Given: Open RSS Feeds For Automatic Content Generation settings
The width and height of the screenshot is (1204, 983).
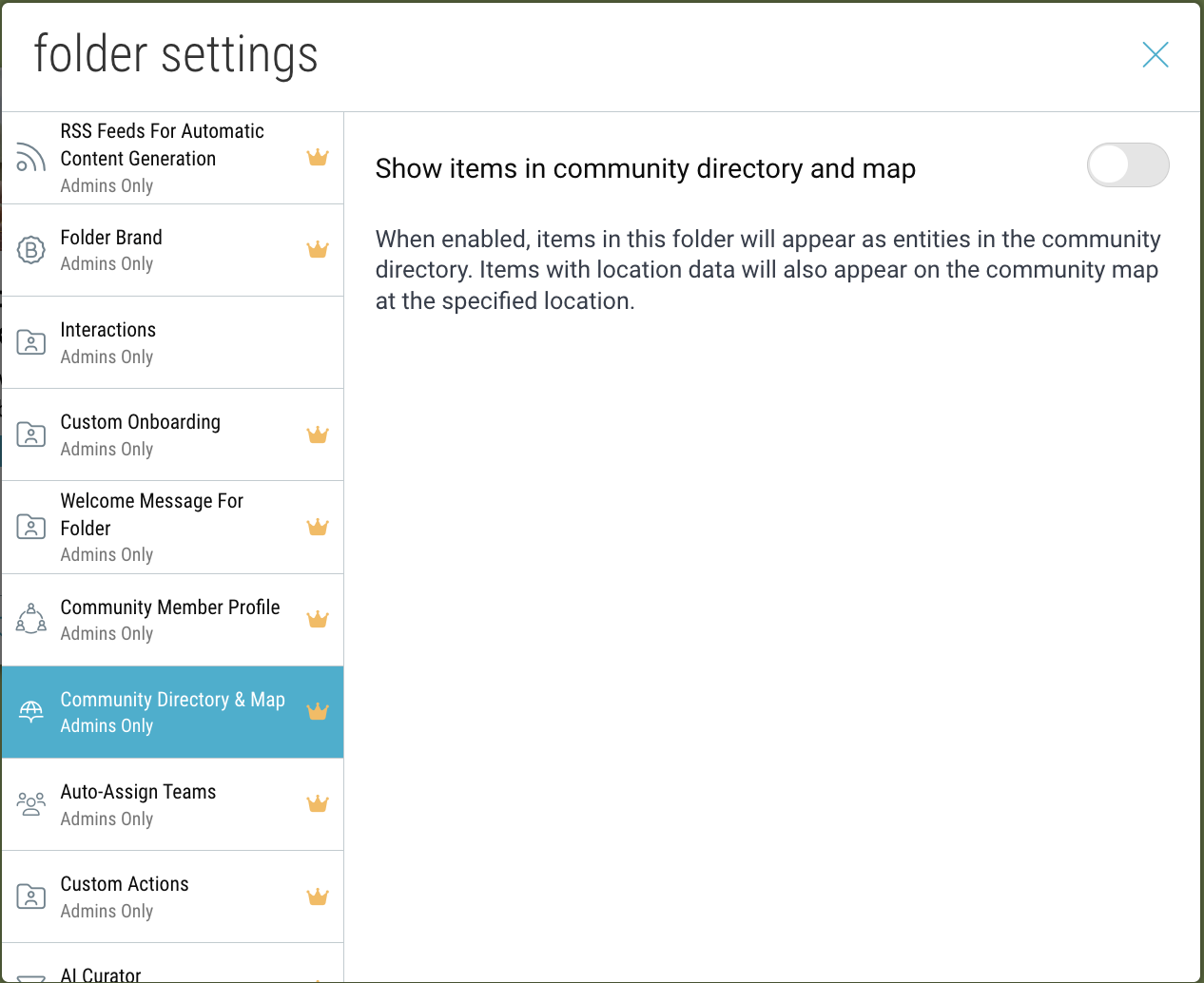Looking at the screenshot, I should 172,159.
